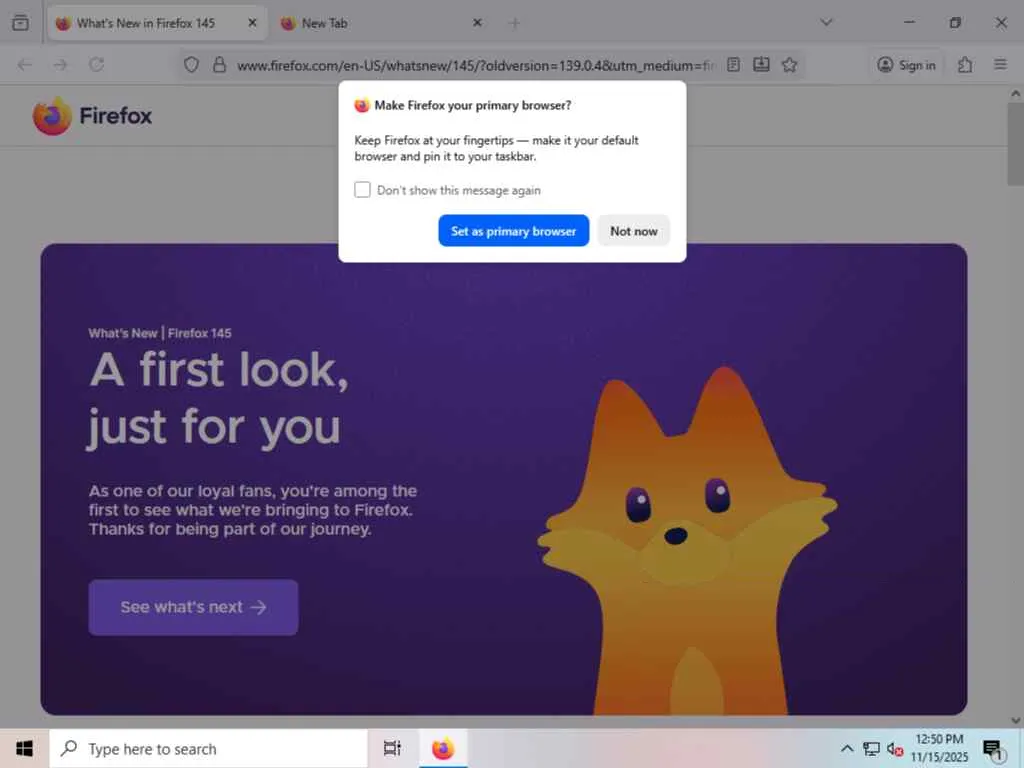This screenshot has height=768, width=1024.
Task: Click the taskbar search box
Action: click(209, 749)
